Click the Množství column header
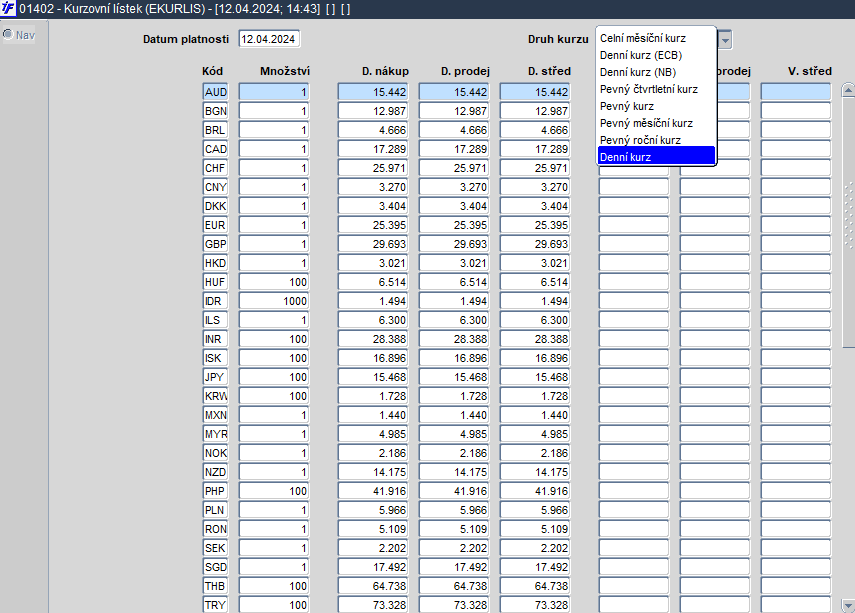Image resolution: width=855 pixels, height=613 pixels. point(285,71)
